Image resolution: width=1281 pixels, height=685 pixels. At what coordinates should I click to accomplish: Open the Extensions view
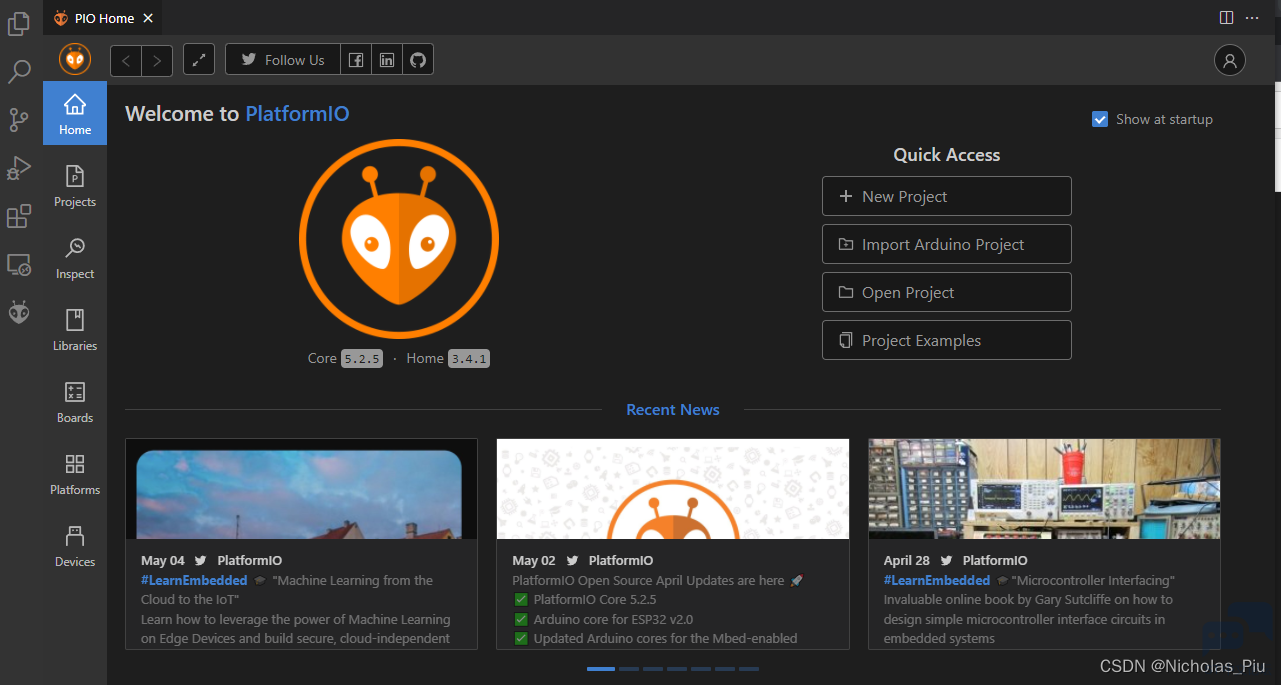(19, 217)
